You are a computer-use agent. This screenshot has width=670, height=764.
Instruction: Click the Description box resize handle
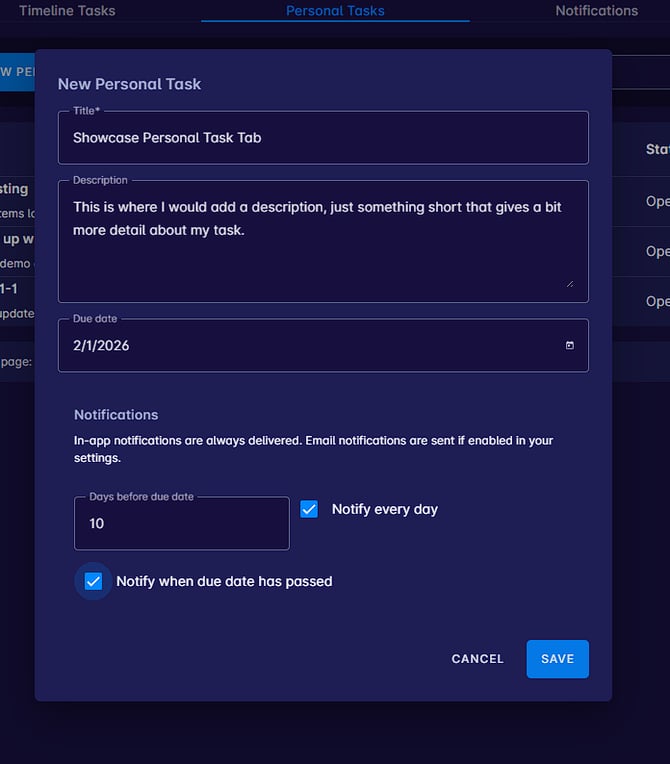(x=571, y=283)
